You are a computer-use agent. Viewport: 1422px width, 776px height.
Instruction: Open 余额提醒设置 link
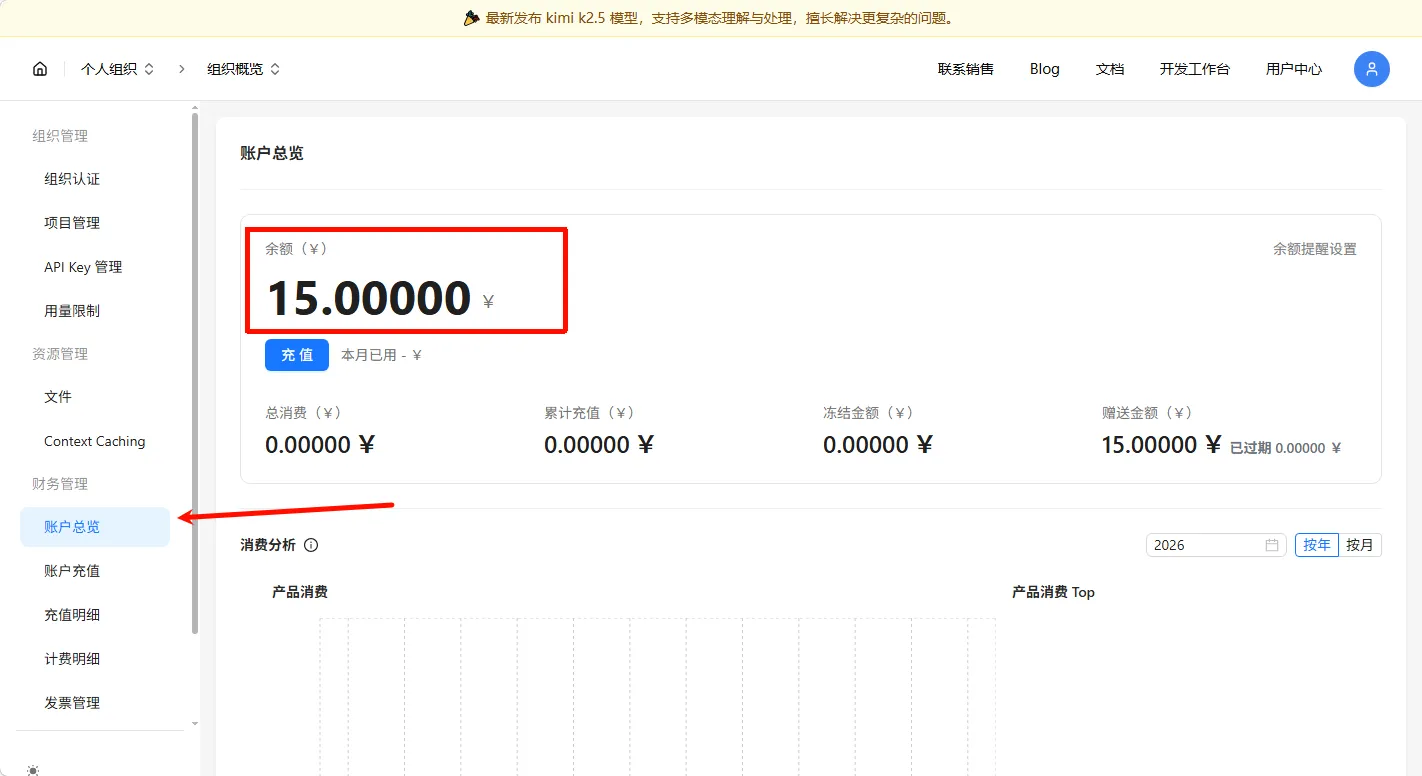[x=1314, y=249]
